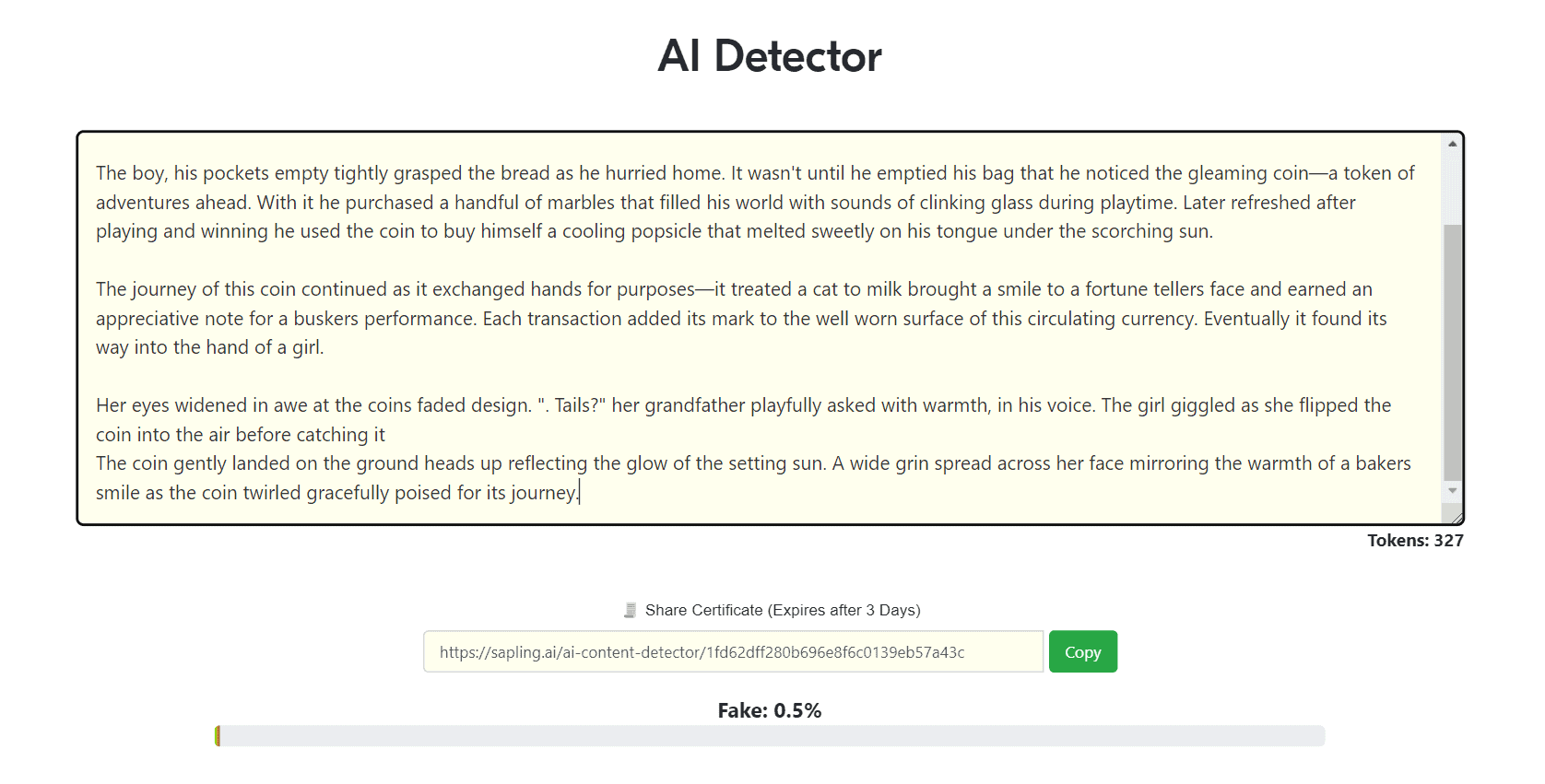Click the Share Certificate expiry label
The height and width of the screenshot is (784, 1545).
(x=783, y=610)
